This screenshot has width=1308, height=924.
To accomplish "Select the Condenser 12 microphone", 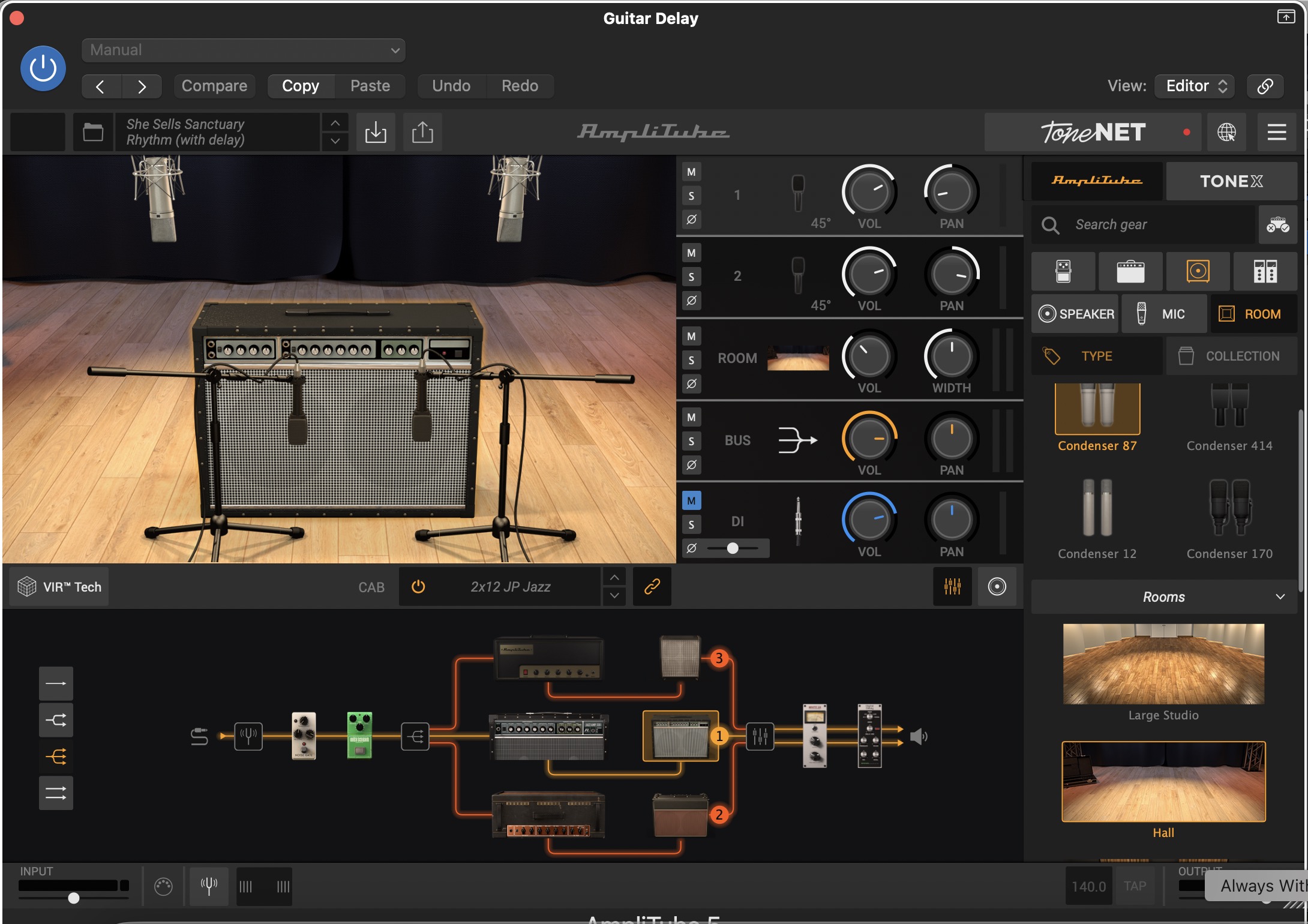I will pyautogui.click(x=1097, y=519).
